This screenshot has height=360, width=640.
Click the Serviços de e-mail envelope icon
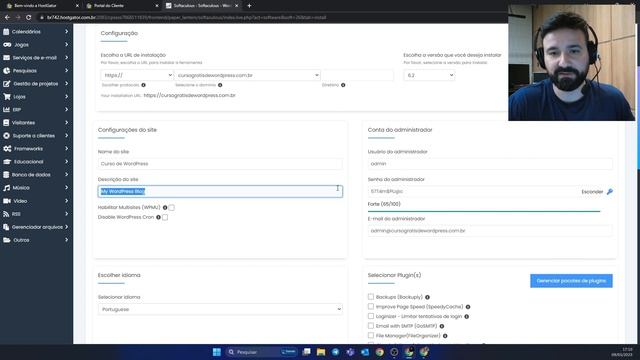7,58
